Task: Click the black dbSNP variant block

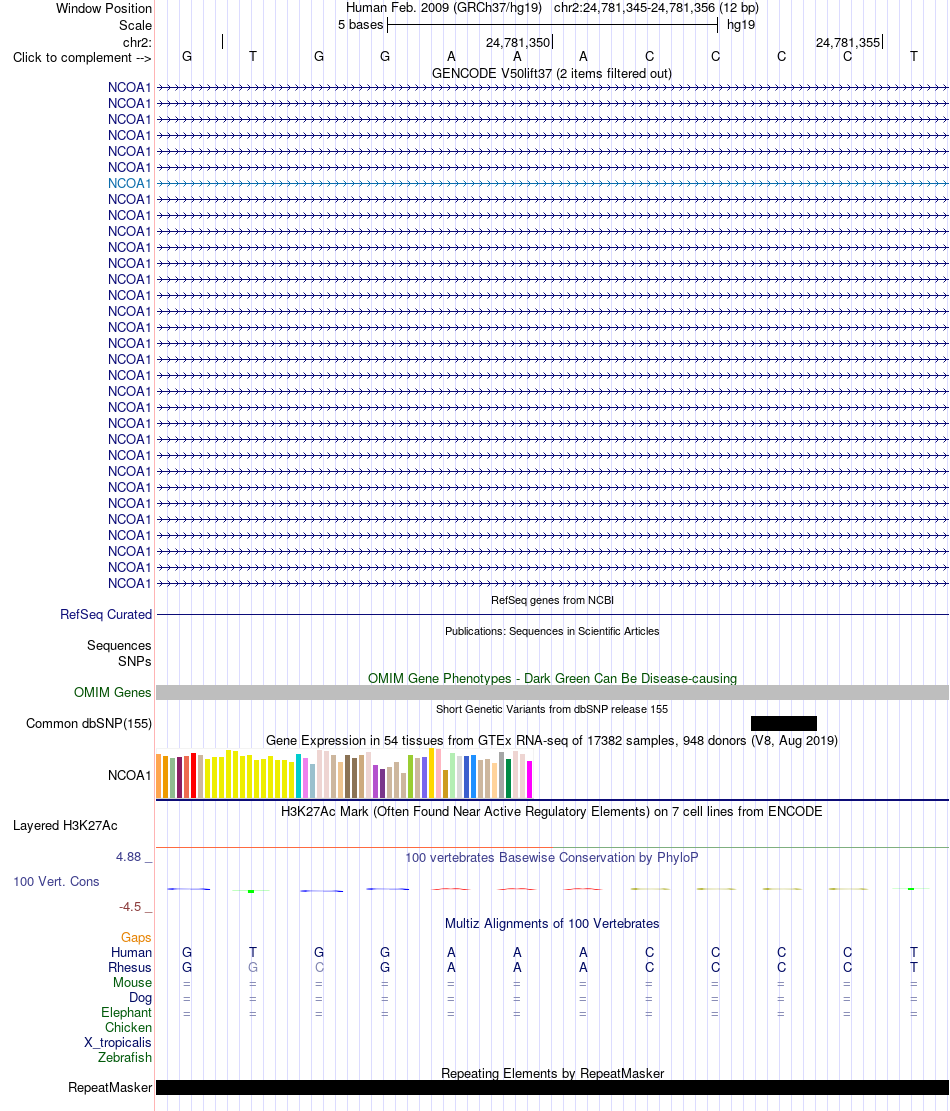Action: (784, 723)
